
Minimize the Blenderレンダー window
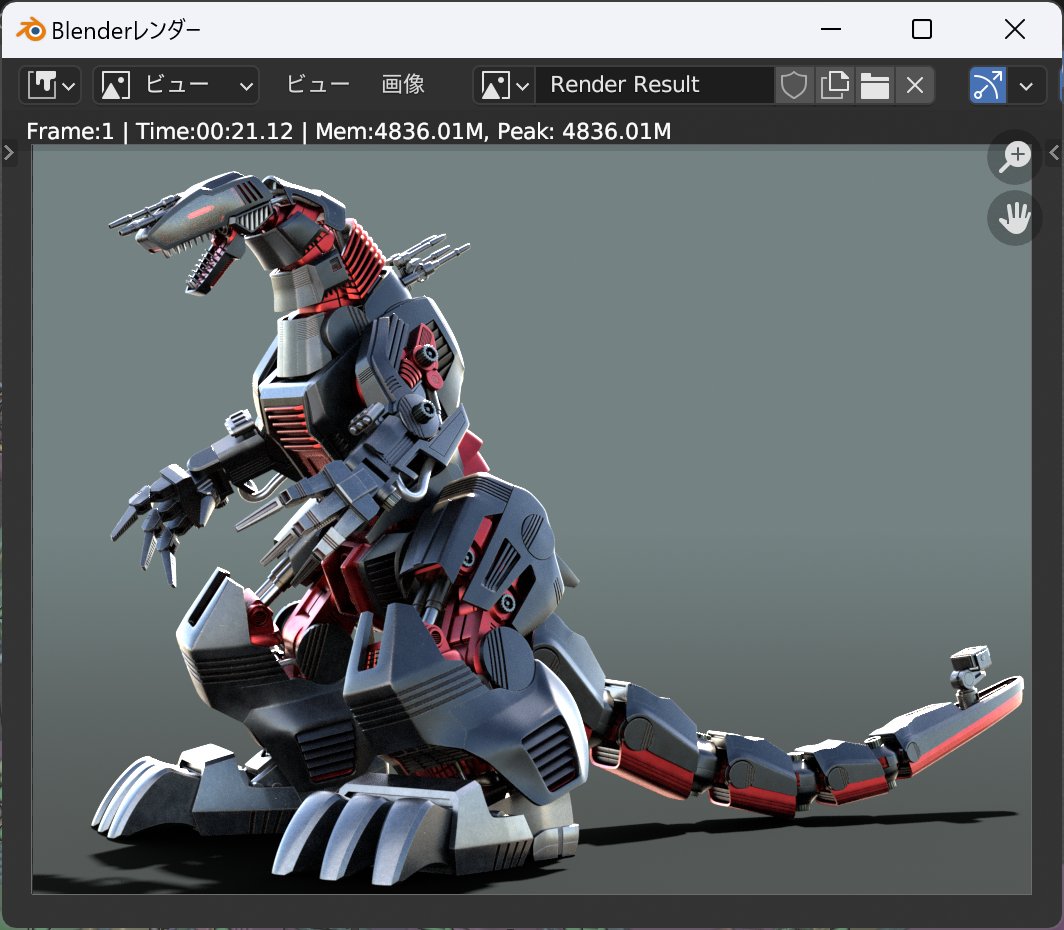[x=831, y=29]
